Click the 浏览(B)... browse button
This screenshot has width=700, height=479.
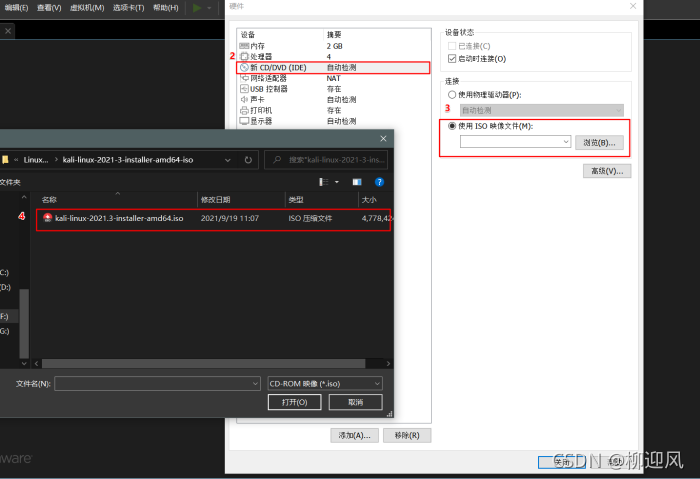click(x=599, y=142)
